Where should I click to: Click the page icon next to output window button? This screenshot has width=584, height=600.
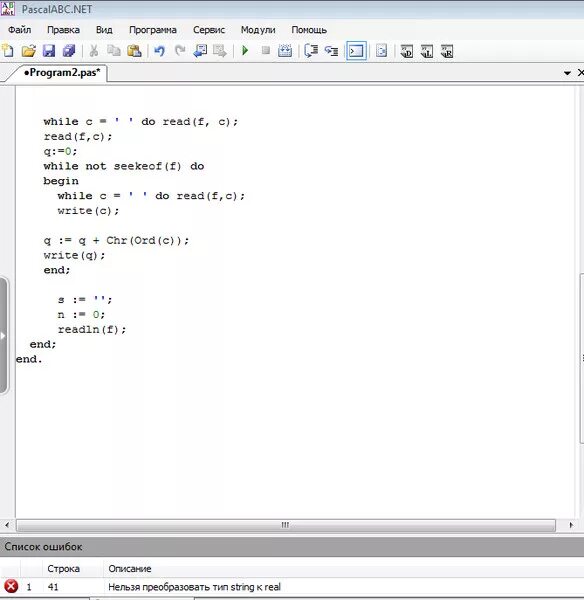[381, 51]
